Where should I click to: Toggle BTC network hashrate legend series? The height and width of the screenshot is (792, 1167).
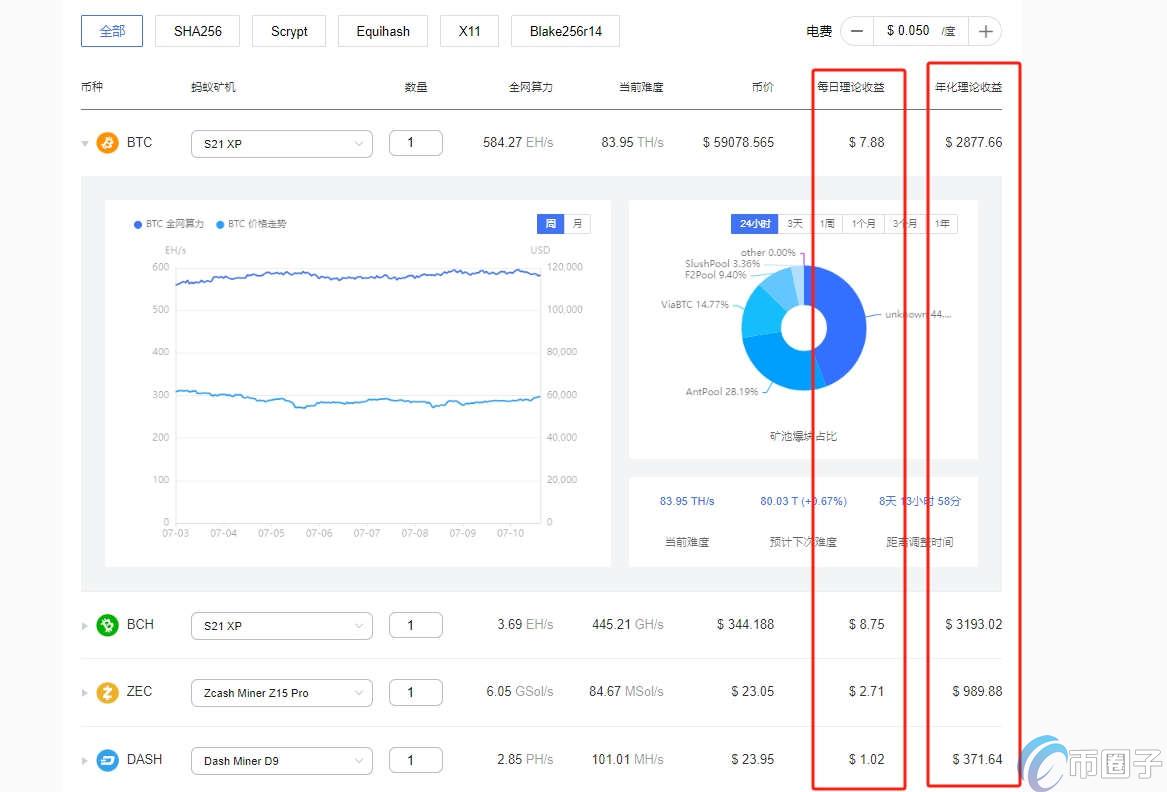point(168,224)
